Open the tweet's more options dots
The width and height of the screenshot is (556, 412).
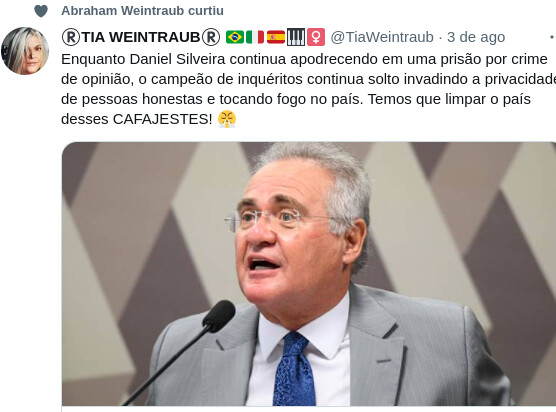pos(552,37)
